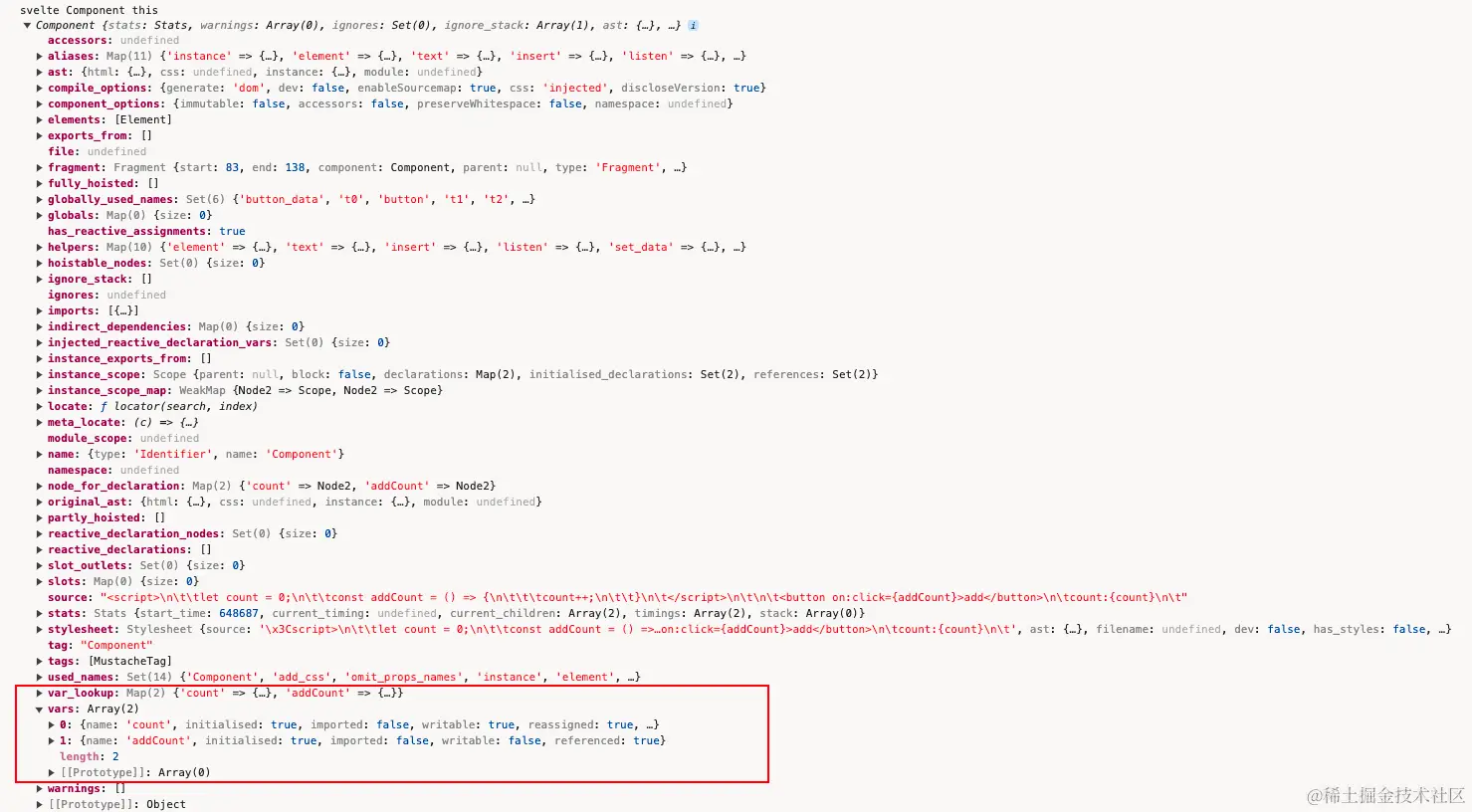Expand var_lookup Map(2)
Viewport: 1472px width, 812px height.
(39, 694)
